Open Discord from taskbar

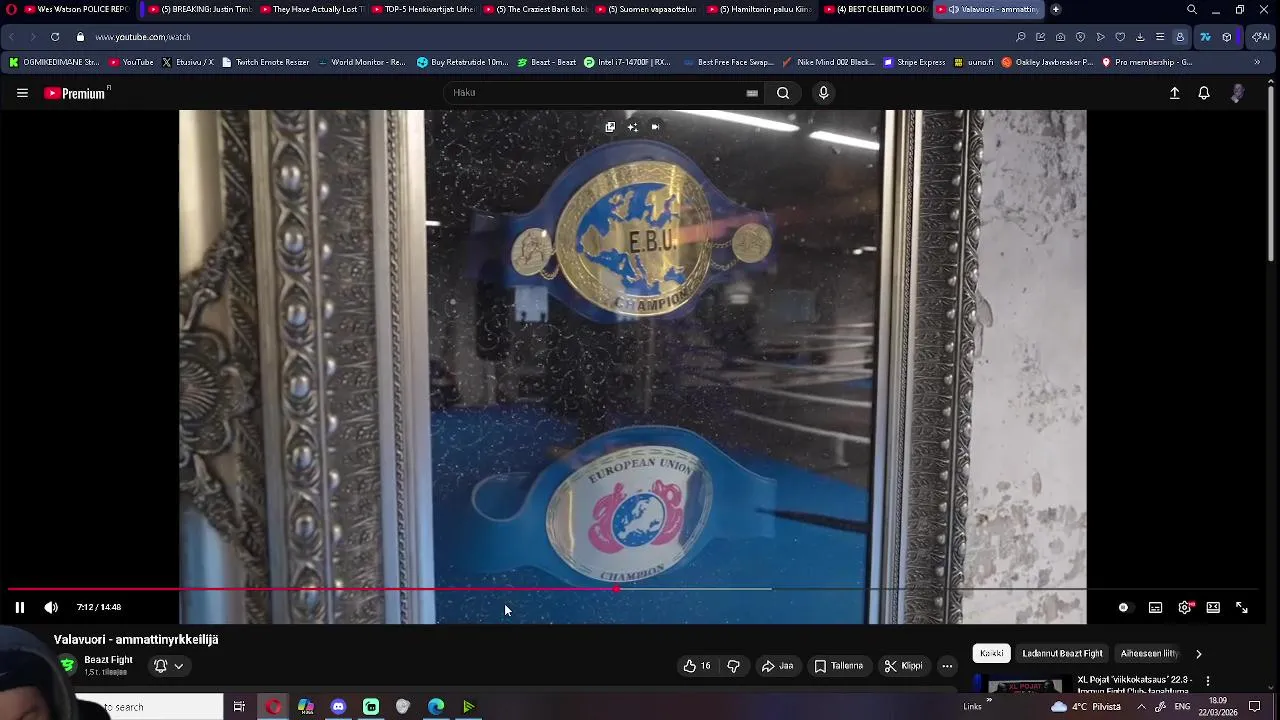click(338, 707)
